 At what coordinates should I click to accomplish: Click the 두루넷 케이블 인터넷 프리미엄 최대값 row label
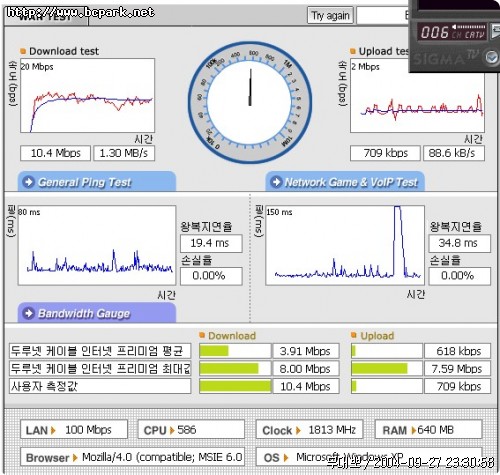click(100, 369)
